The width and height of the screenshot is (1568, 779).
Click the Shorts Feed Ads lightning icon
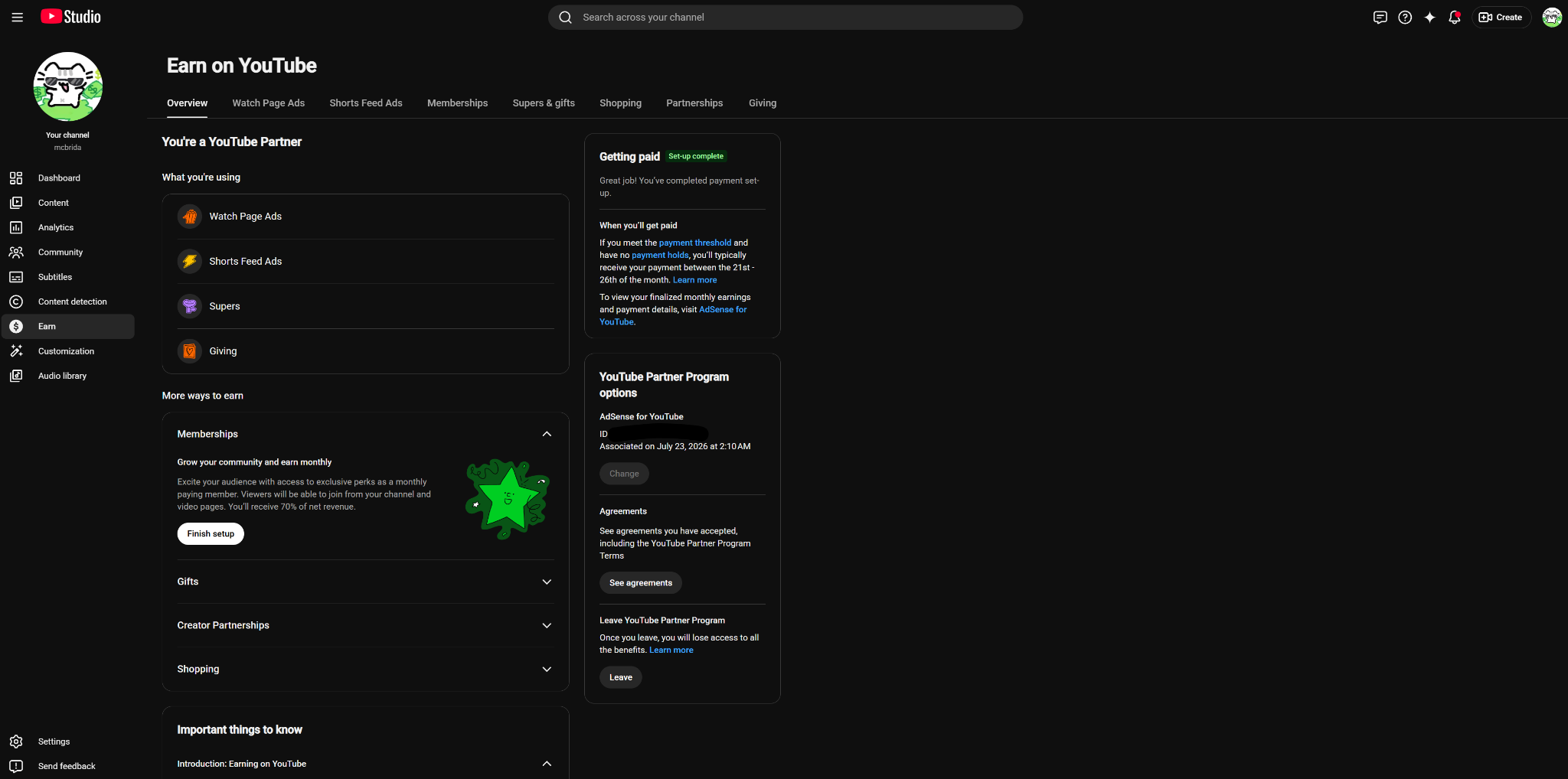(x=190, y=261)
